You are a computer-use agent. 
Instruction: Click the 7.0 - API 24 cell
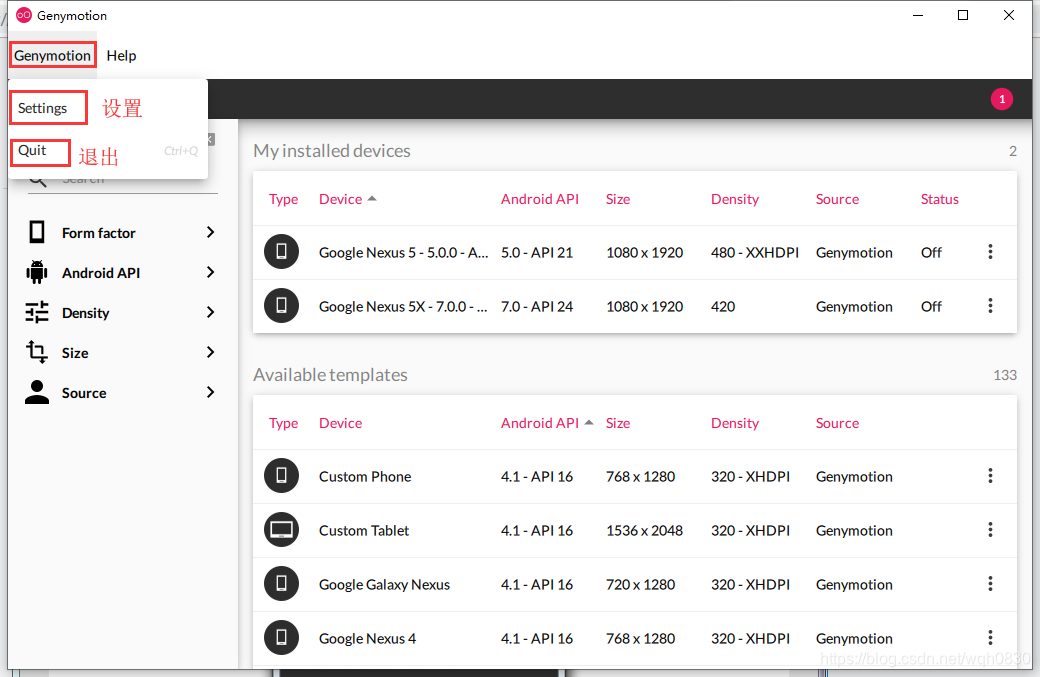pos(537,306)
